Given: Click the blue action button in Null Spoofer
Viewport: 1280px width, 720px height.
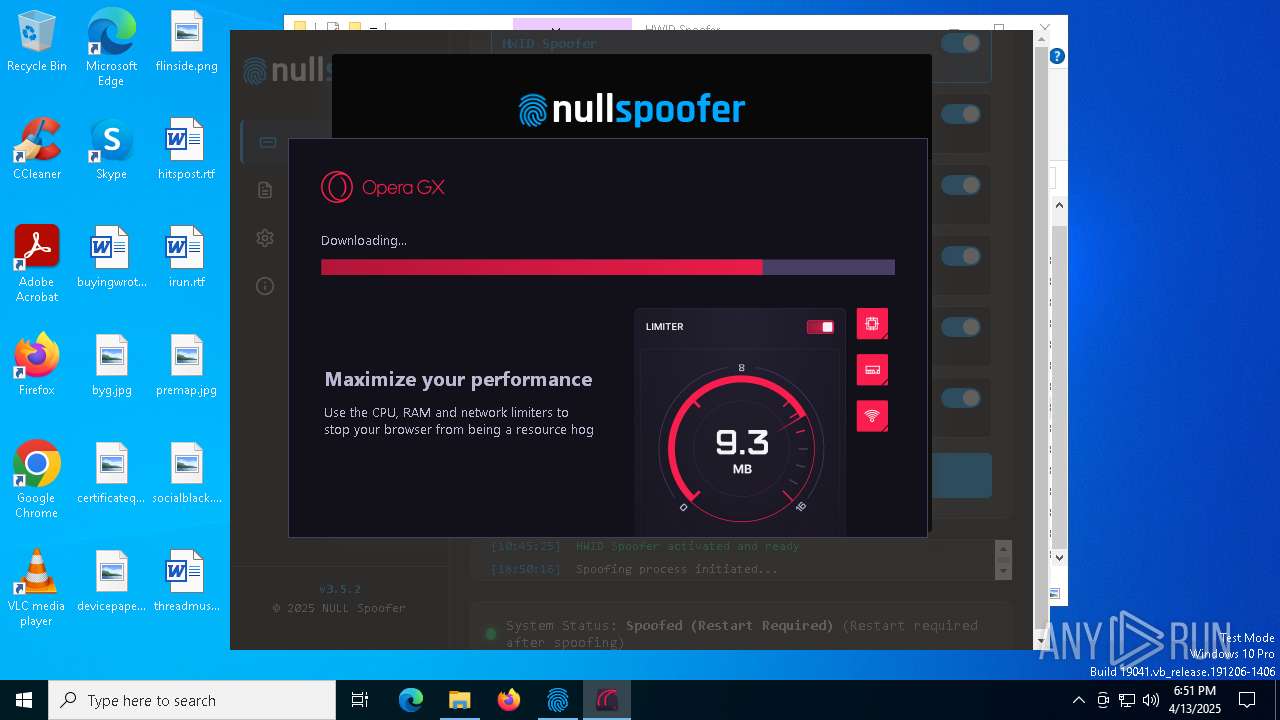Looking at the screenshot, I should 961,476.
